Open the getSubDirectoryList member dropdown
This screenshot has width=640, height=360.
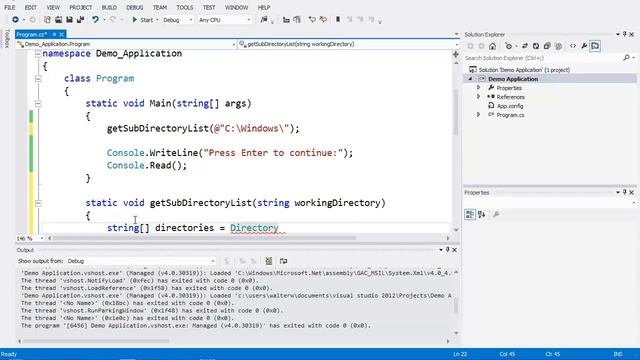click(x=348, y=44)
